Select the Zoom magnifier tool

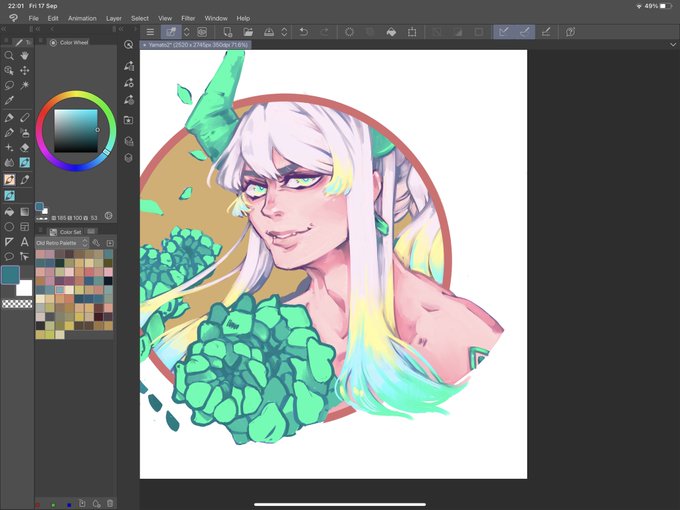tap(9, 56)
